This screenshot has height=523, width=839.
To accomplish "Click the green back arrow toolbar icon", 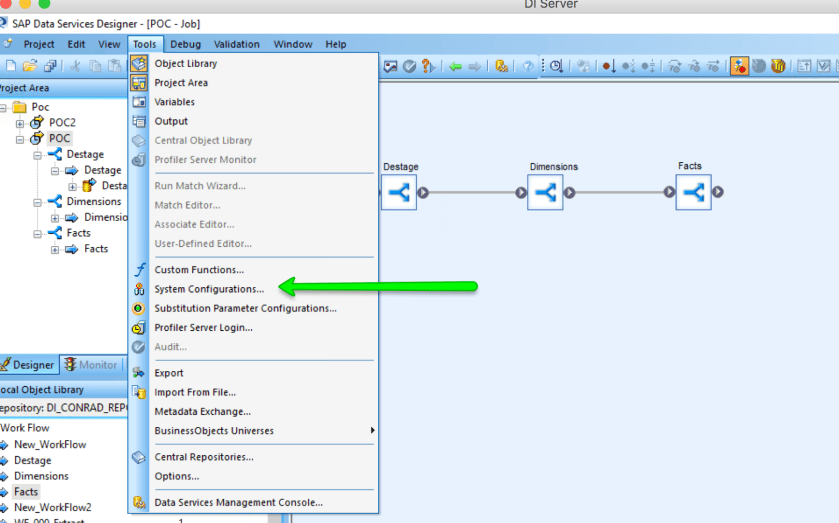I will 455,66.
